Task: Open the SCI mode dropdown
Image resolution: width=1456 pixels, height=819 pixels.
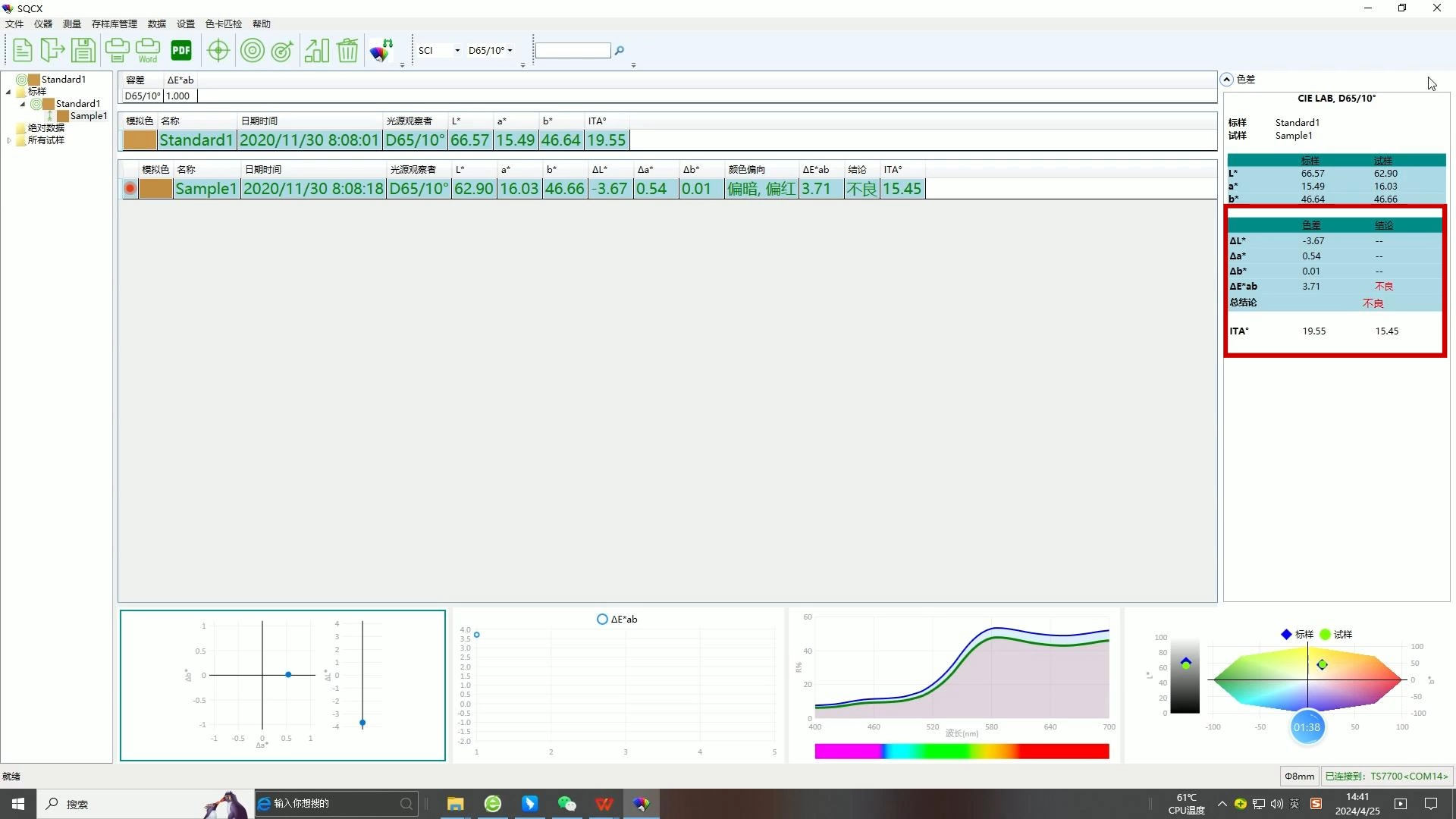Action: (x=457, y=51)
